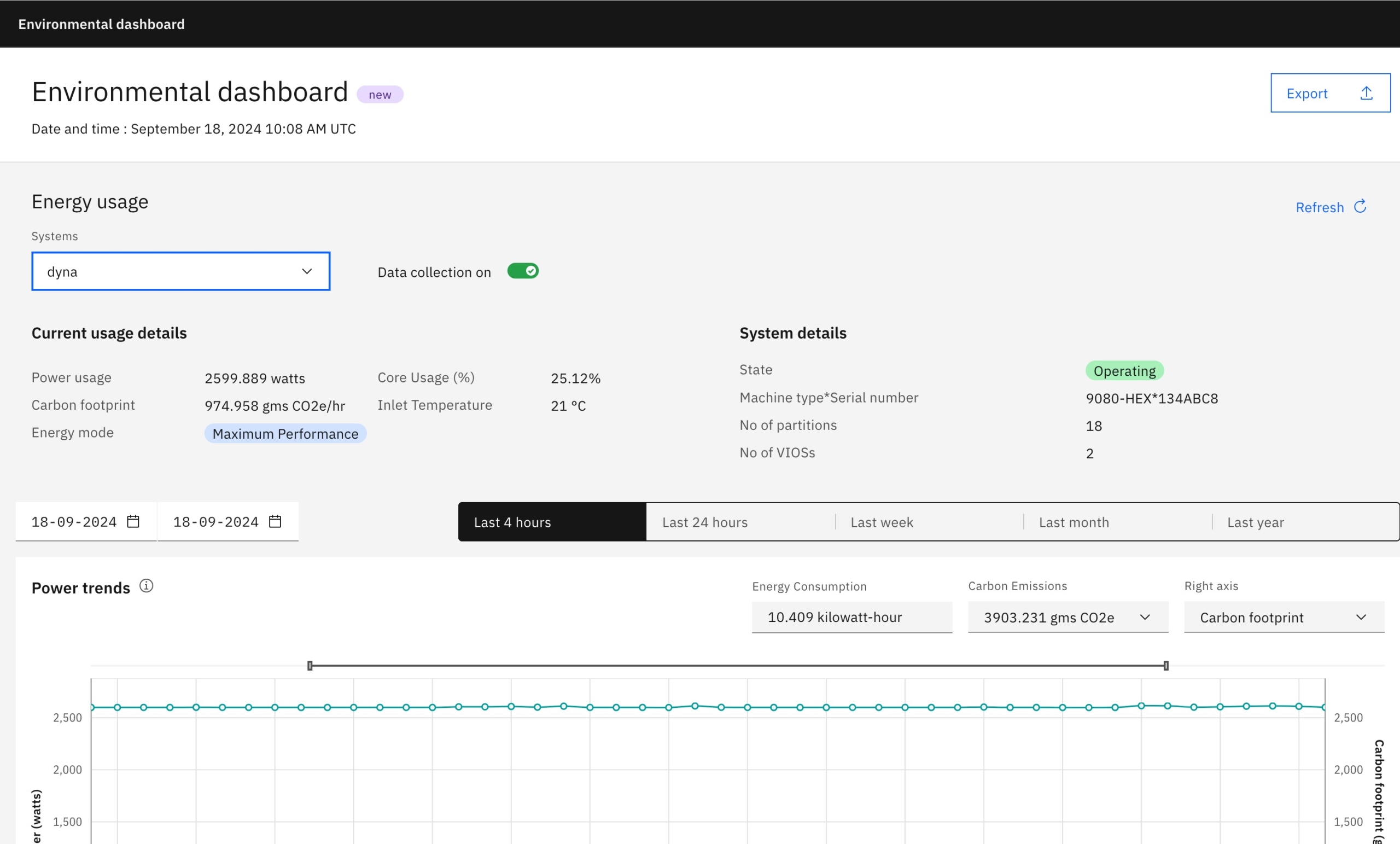Screen dimensions: 1400x844
Task: Click the 974.958 gms CO2e/hr value
Action: pyautogui.click(x=275, y=405)
